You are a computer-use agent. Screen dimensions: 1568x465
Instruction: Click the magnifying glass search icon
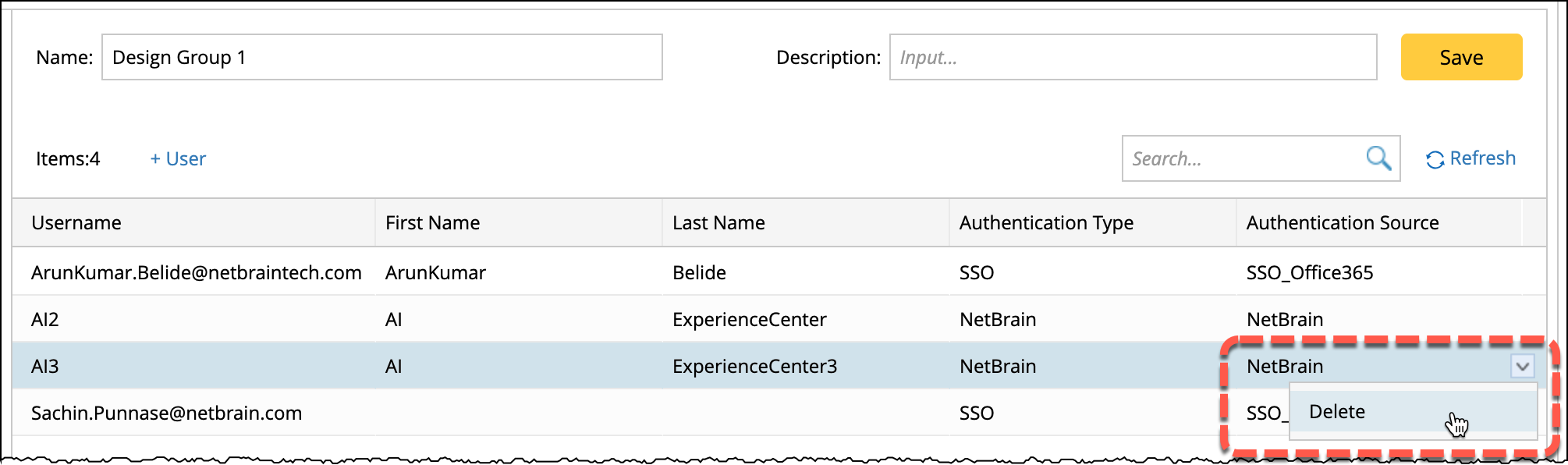coord(1378,158)
